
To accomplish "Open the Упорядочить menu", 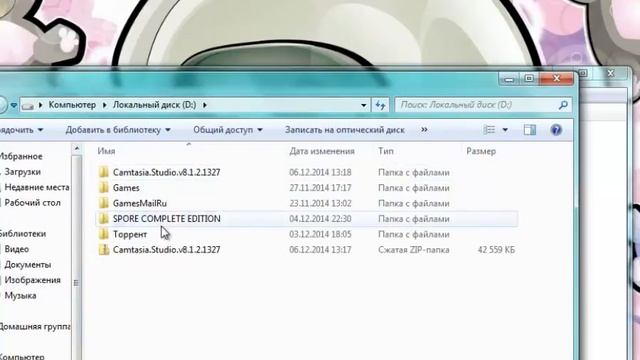I will (21, 130).
